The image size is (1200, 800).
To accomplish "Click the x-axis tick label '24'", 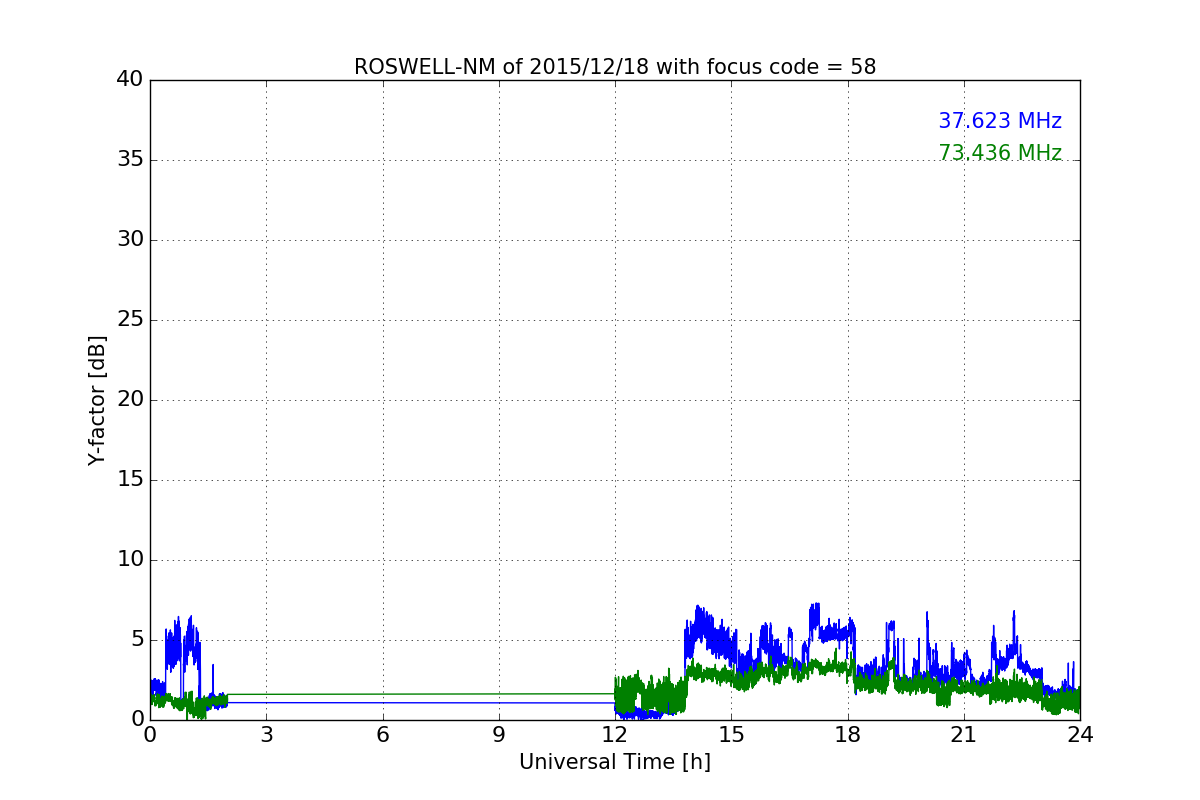I will [1080, 735].
